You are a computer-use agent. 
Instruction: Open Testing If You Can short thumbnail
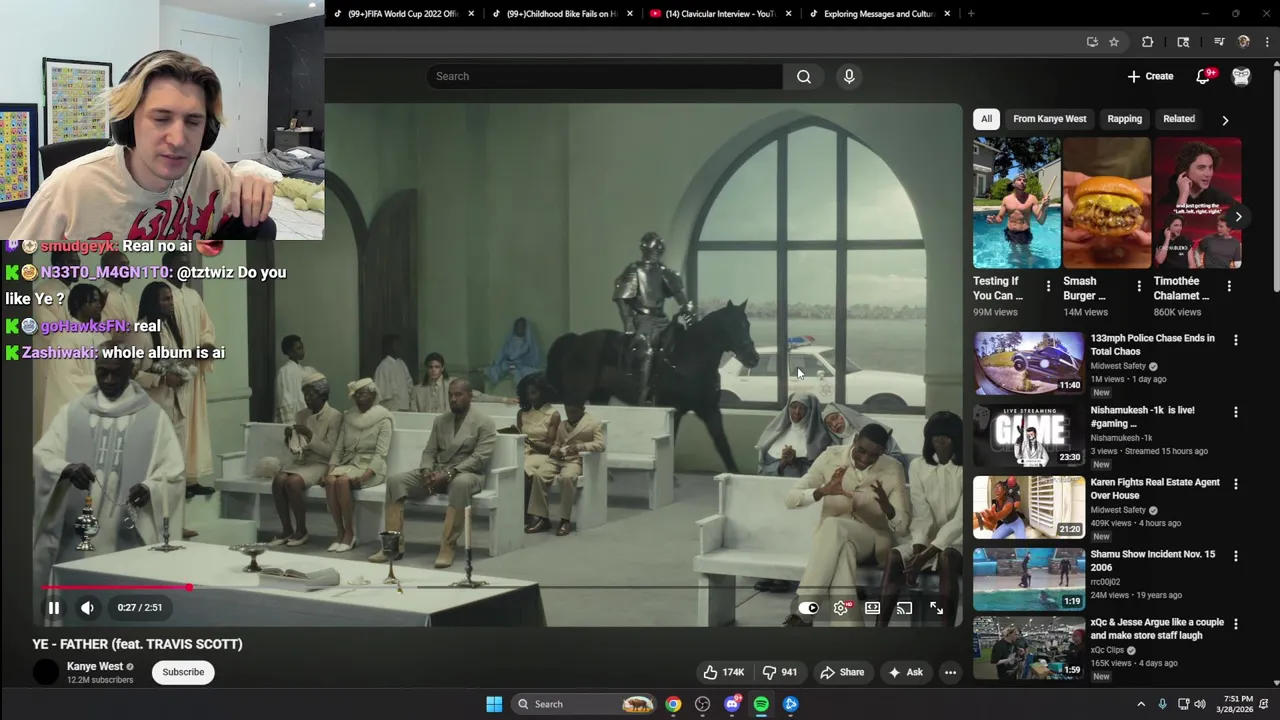point(1017,203)
